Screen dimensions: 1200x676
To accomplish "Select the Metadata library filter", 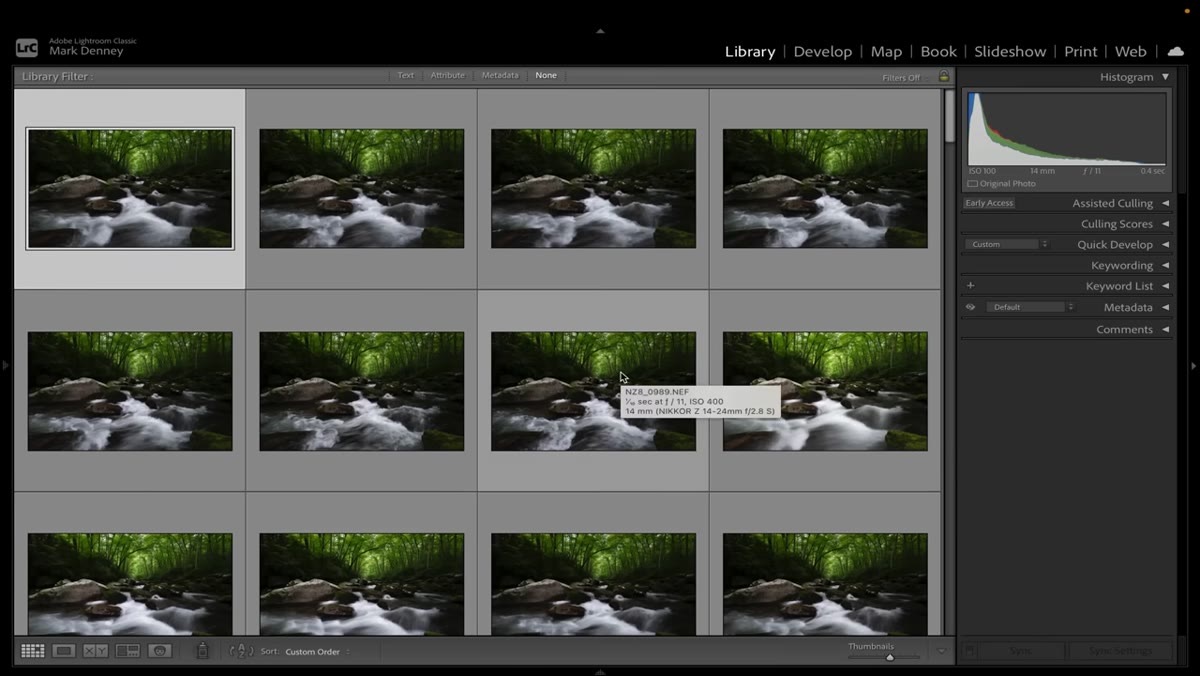I will pos(500,76).
